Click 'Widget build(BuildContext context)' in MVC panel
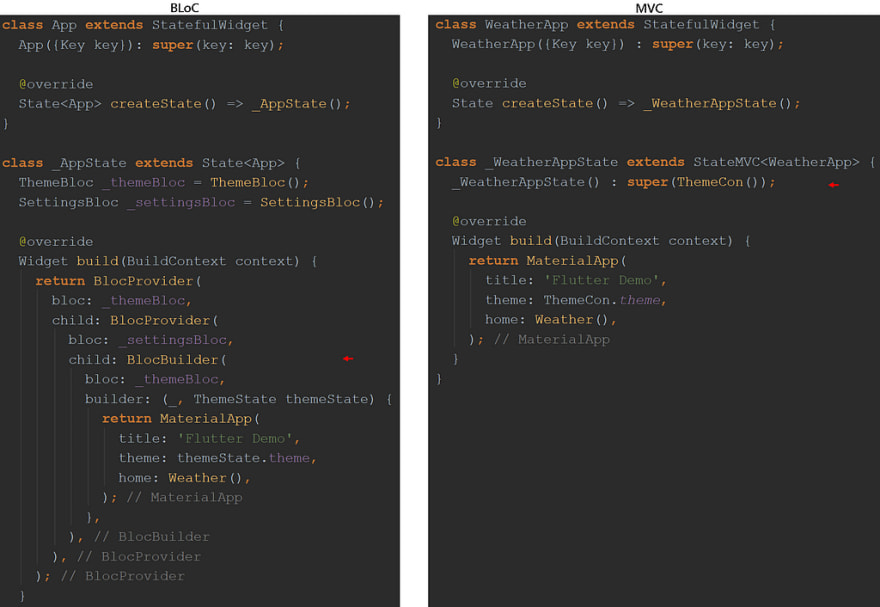Screen dimensions: 880x607 pyautogui.click(x=592, y=241)
